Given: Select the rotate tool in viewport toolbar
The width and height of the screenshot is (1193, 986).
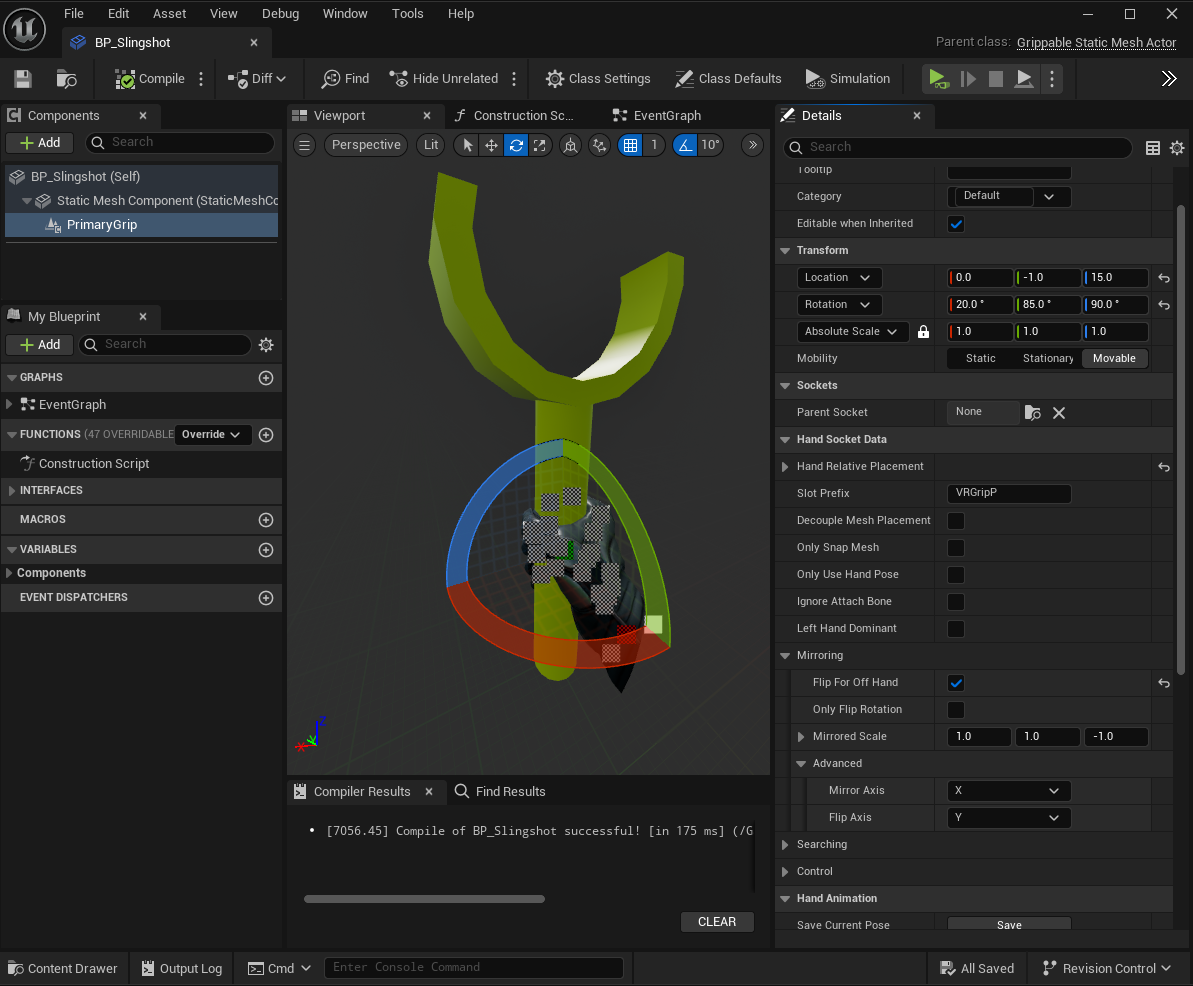Looking at the screenshot, I should (516, 145).
